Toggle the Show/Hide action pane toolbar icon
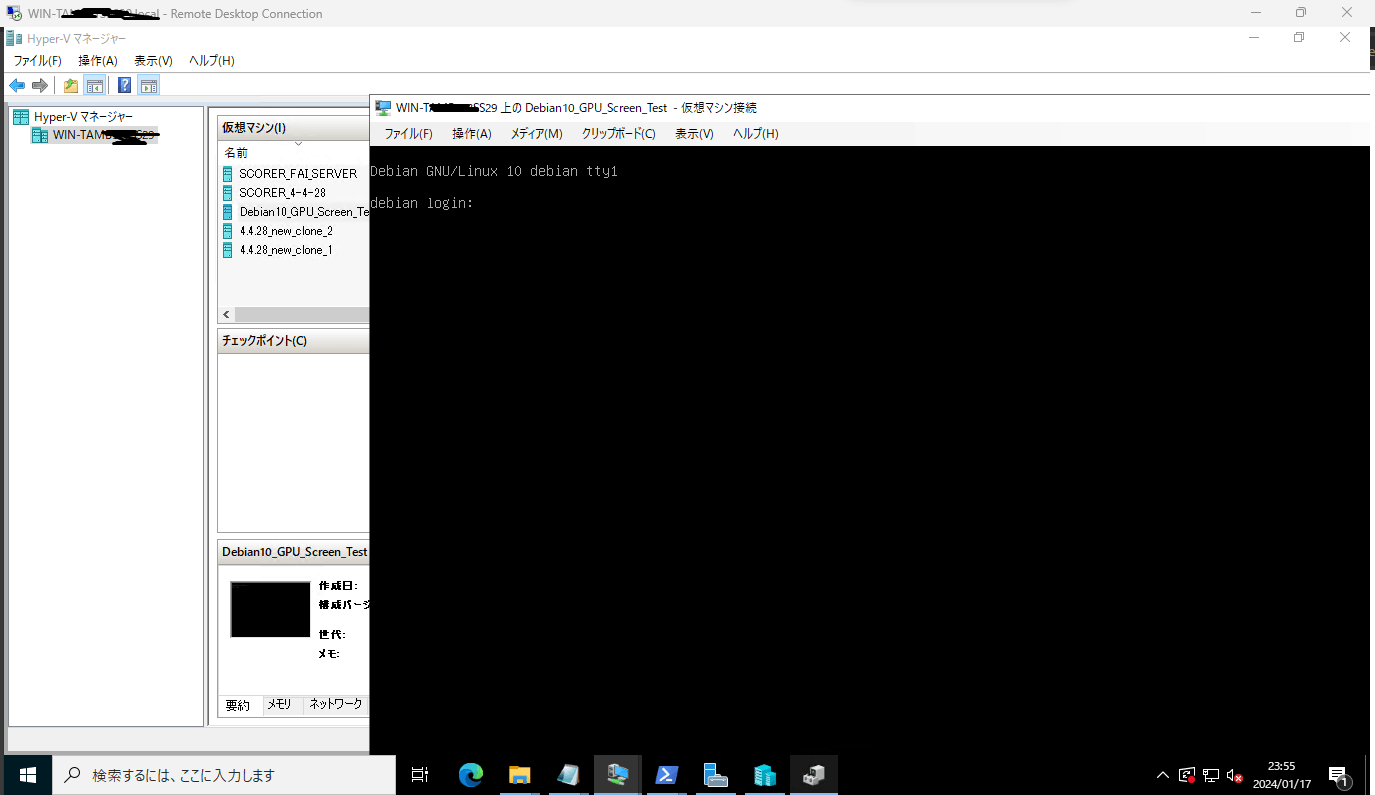Image resolution: width=1375 pixels, height=795 pixels. (149, 86)
